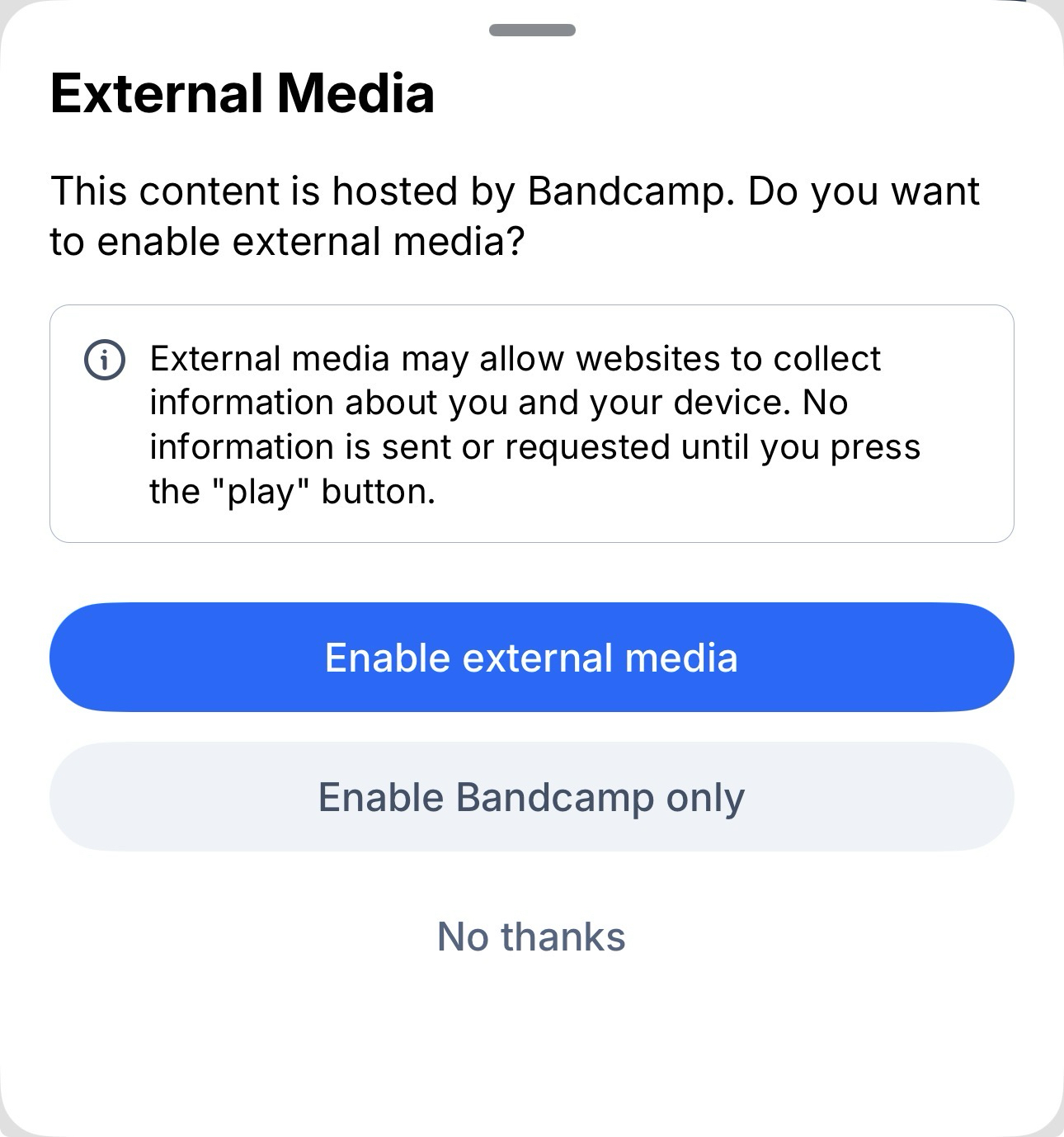The height and width of the screenshot is (1137, 1064).
Task: Click "to enable external media?" question line
Action: pos(288,242)
